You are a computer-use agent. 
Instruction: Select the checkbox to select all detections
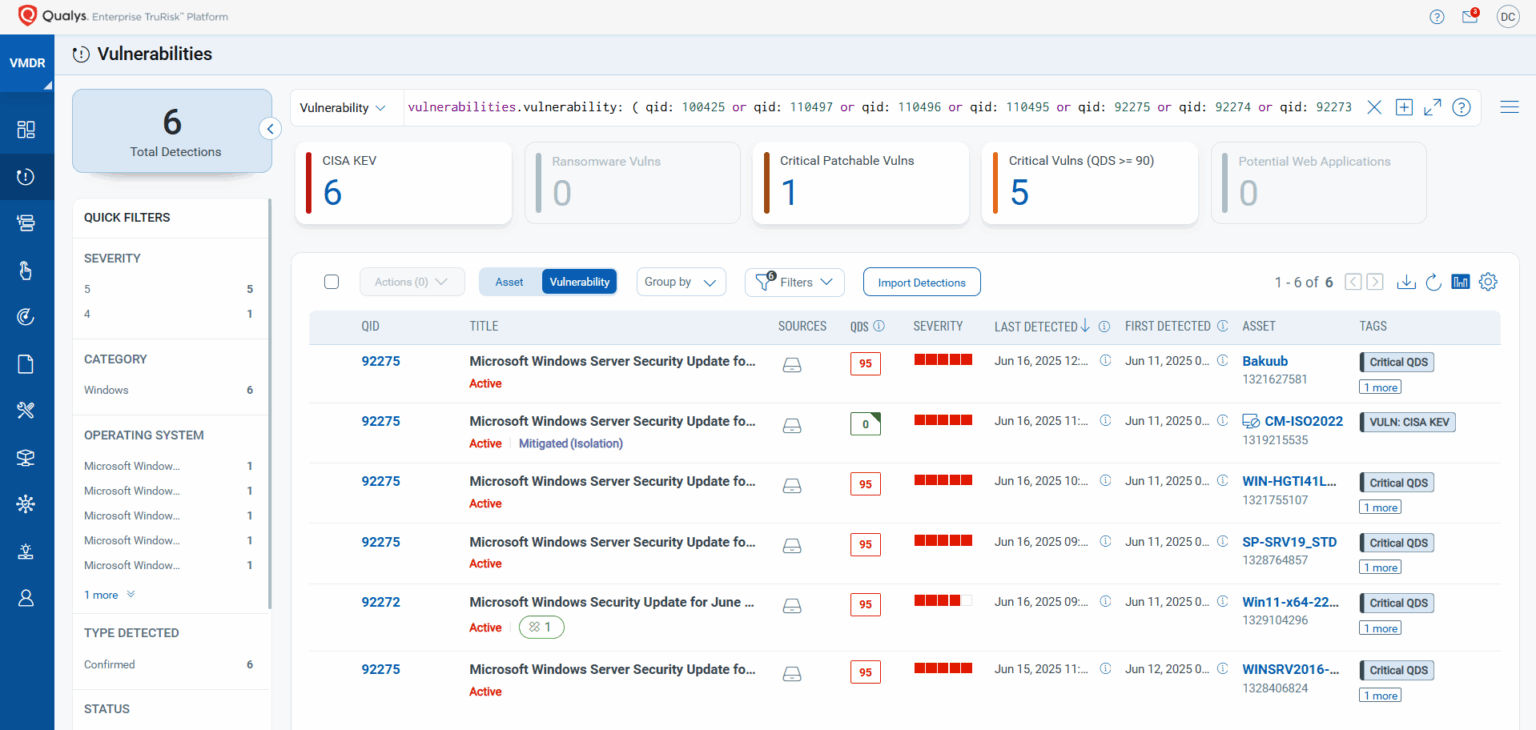331,281
